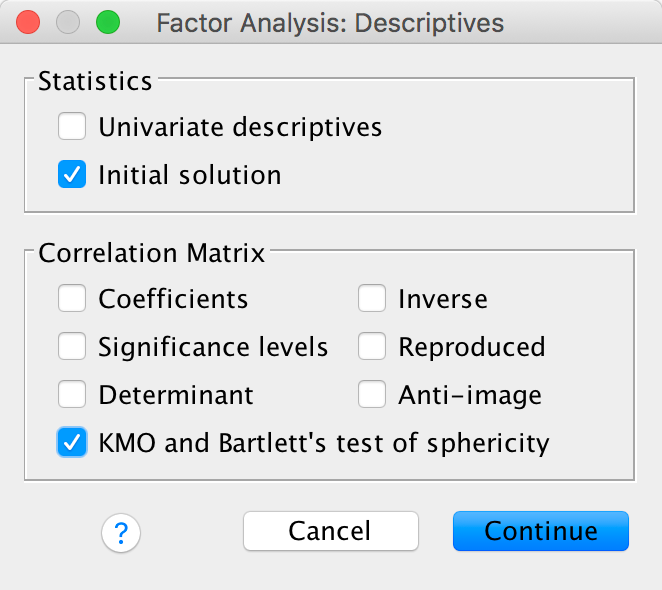Minimize the dialog with the gray button
Screen dimensions: 662x590
pos(67,22)
